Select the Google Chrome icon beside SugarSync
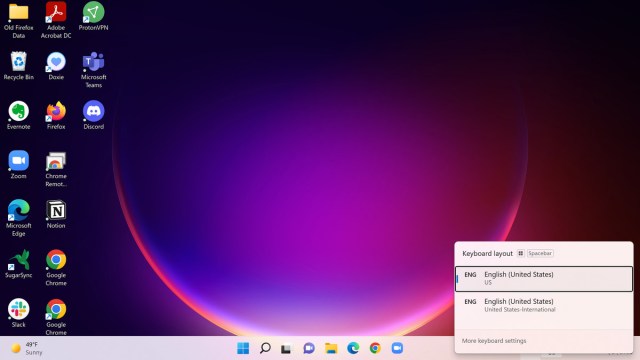640x360 pixels. coord(56,268)
